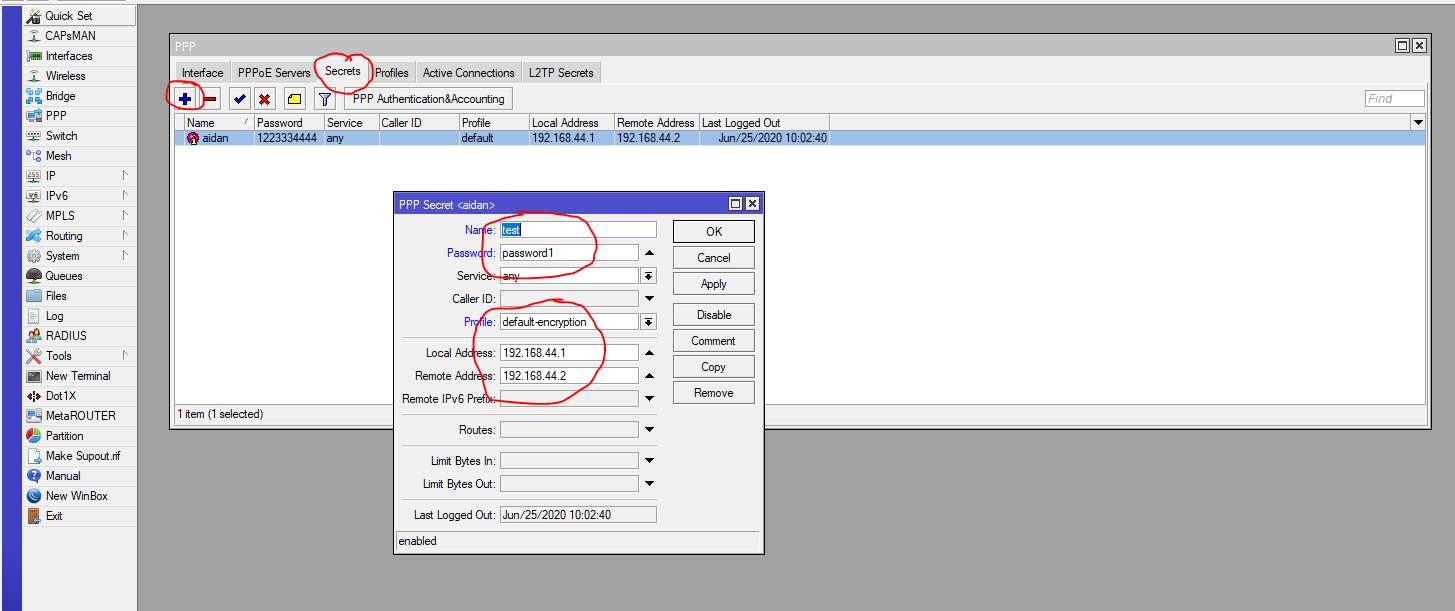Open comment editor via yellow note icon
This screenshot has height=611, width=1455.
(294, 99)
